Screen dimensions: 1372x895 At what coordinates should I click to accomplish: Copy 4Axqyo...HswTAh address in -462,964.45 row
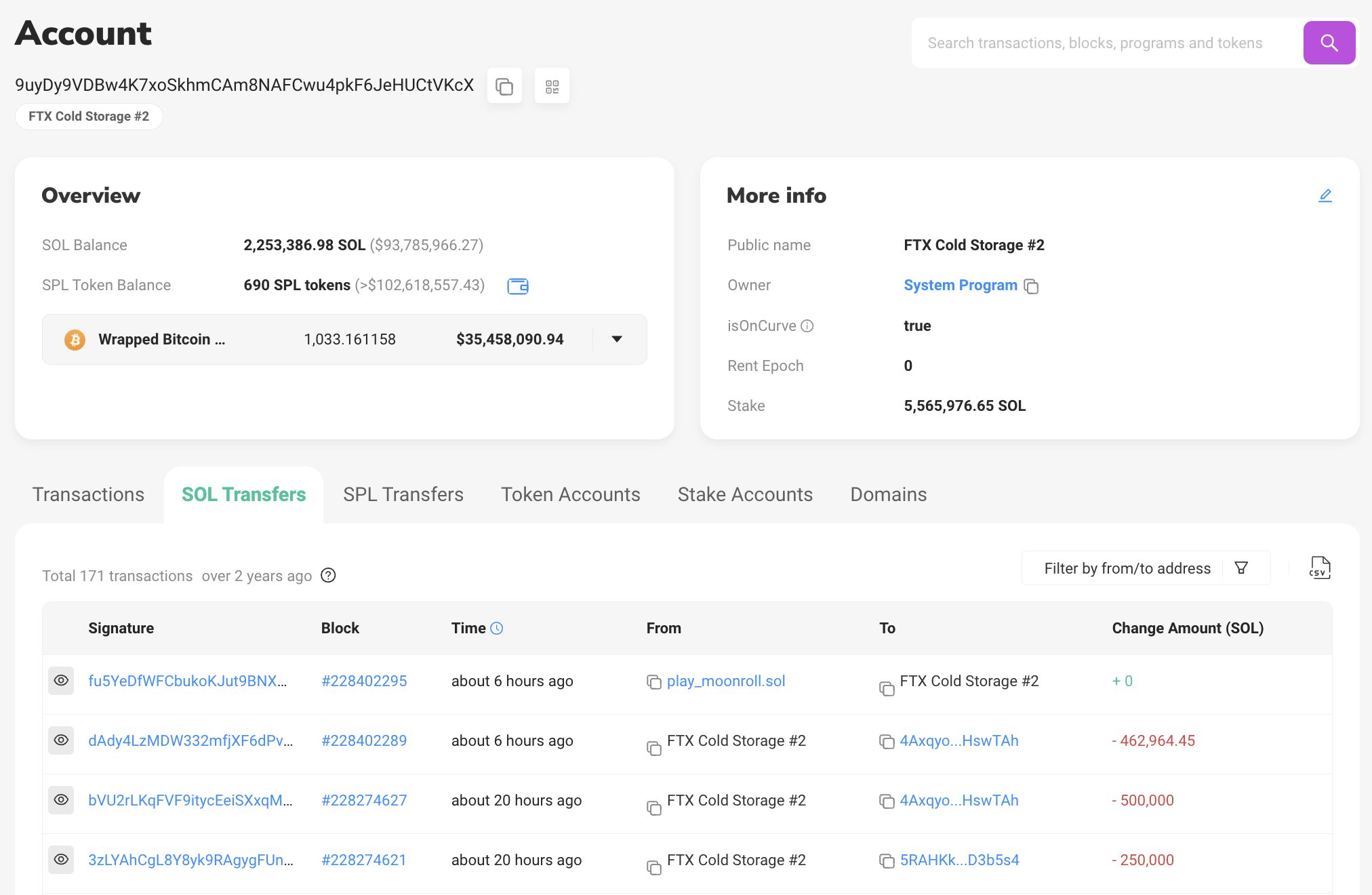(887, 742)
